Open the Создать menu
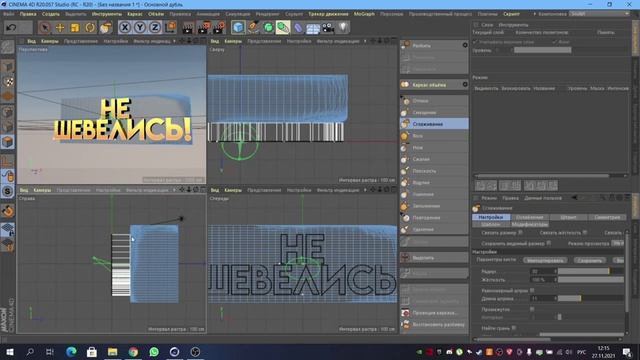Image resolution: width=640 pixels, height=360 pixels. (51, 14)
